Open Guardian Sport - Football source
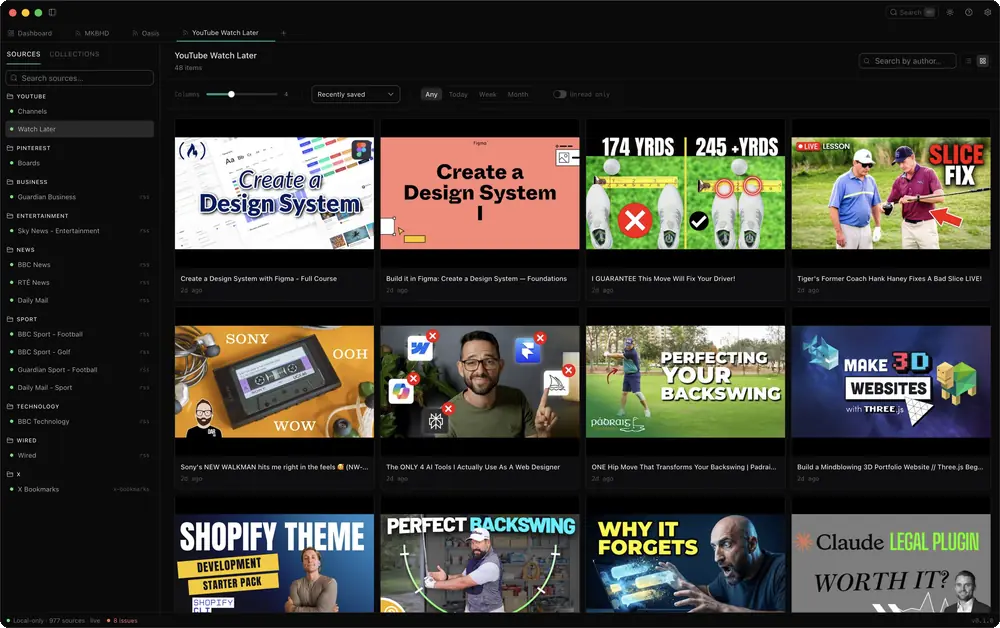This screenshot has height=628, width=1000. coord(80,370)
